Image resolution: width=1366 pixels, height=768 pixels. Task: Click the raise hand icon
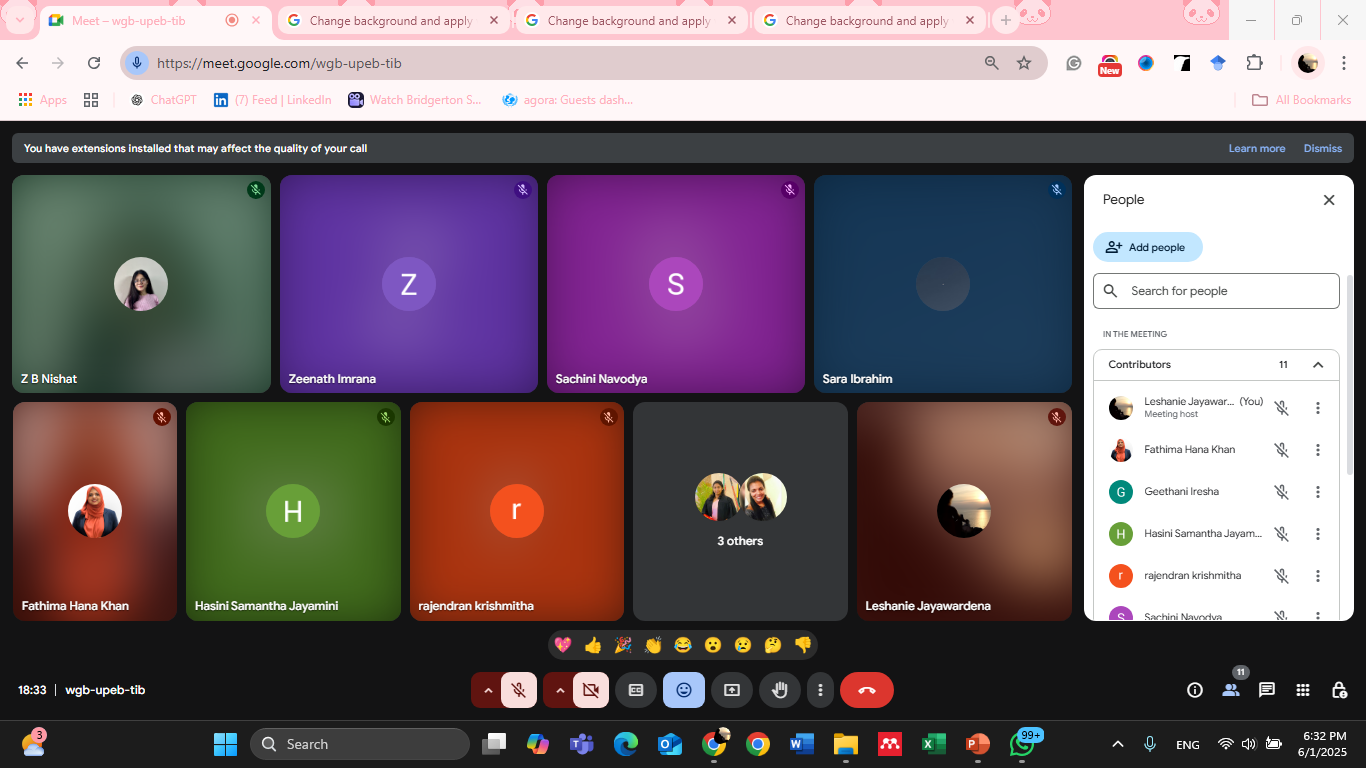779,690
